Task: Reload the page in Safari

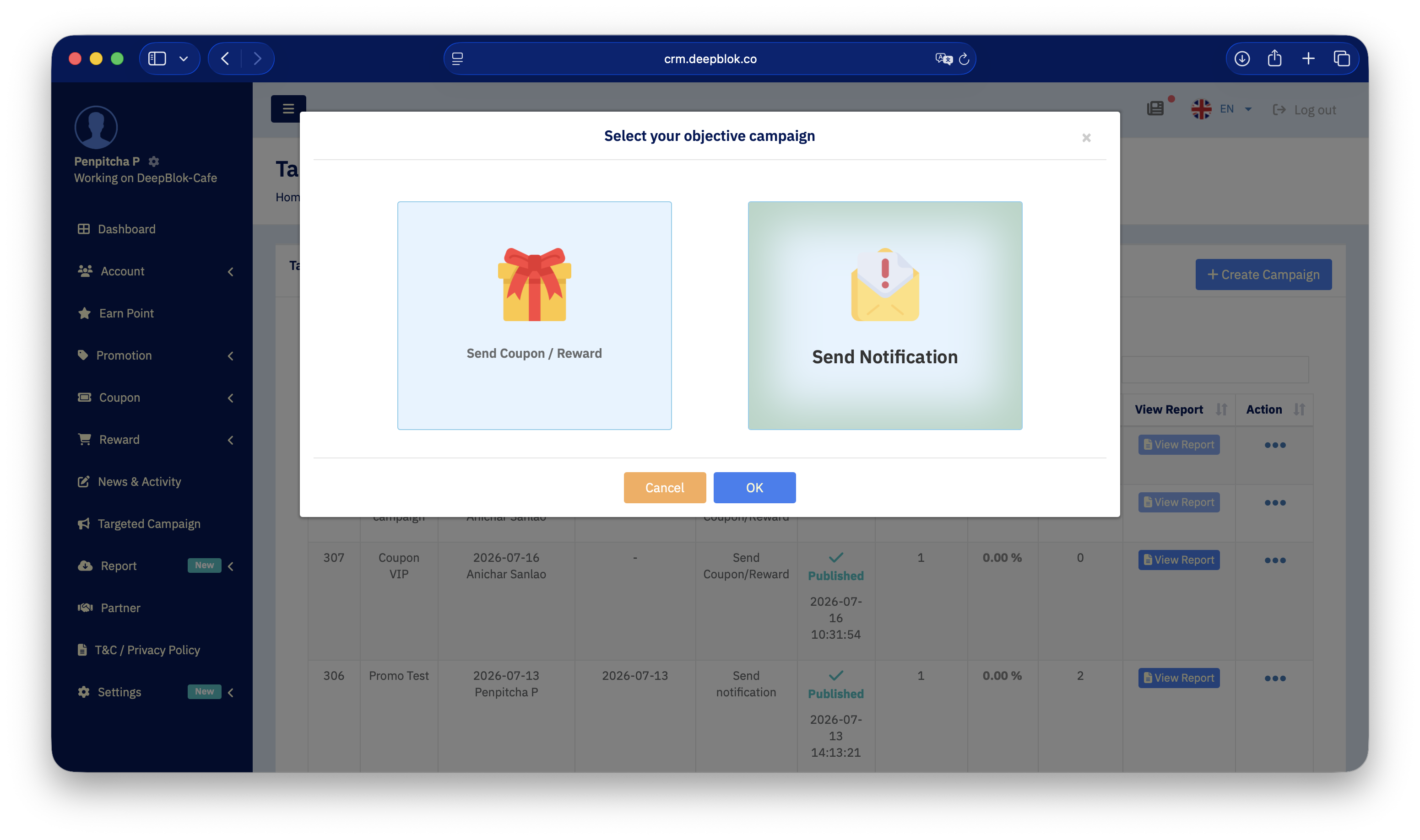Action: tap(964, 59)
